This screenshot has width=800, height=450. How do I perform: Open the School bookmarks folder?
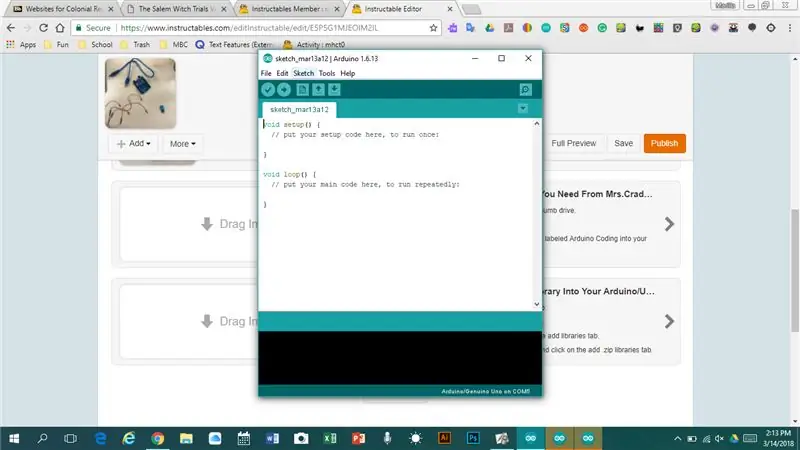click(95, 45)
